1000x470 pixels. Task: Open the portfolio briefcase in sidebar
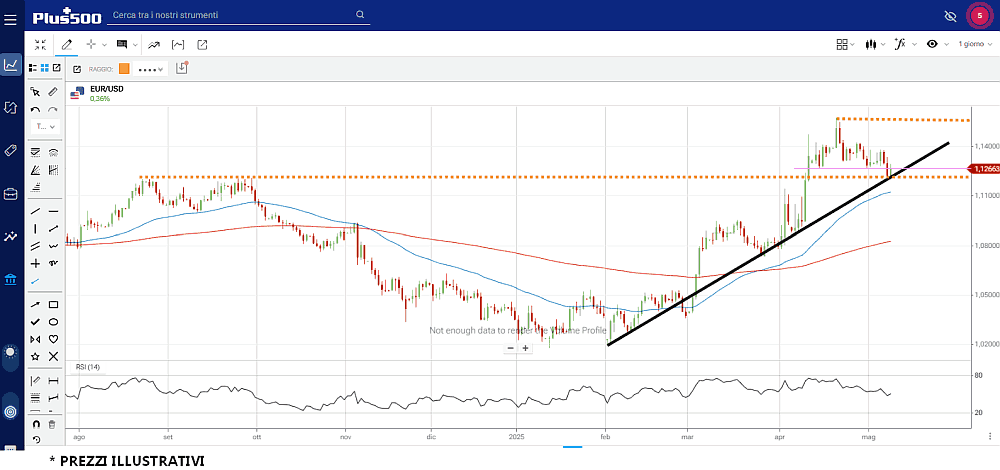coord(11,193)
